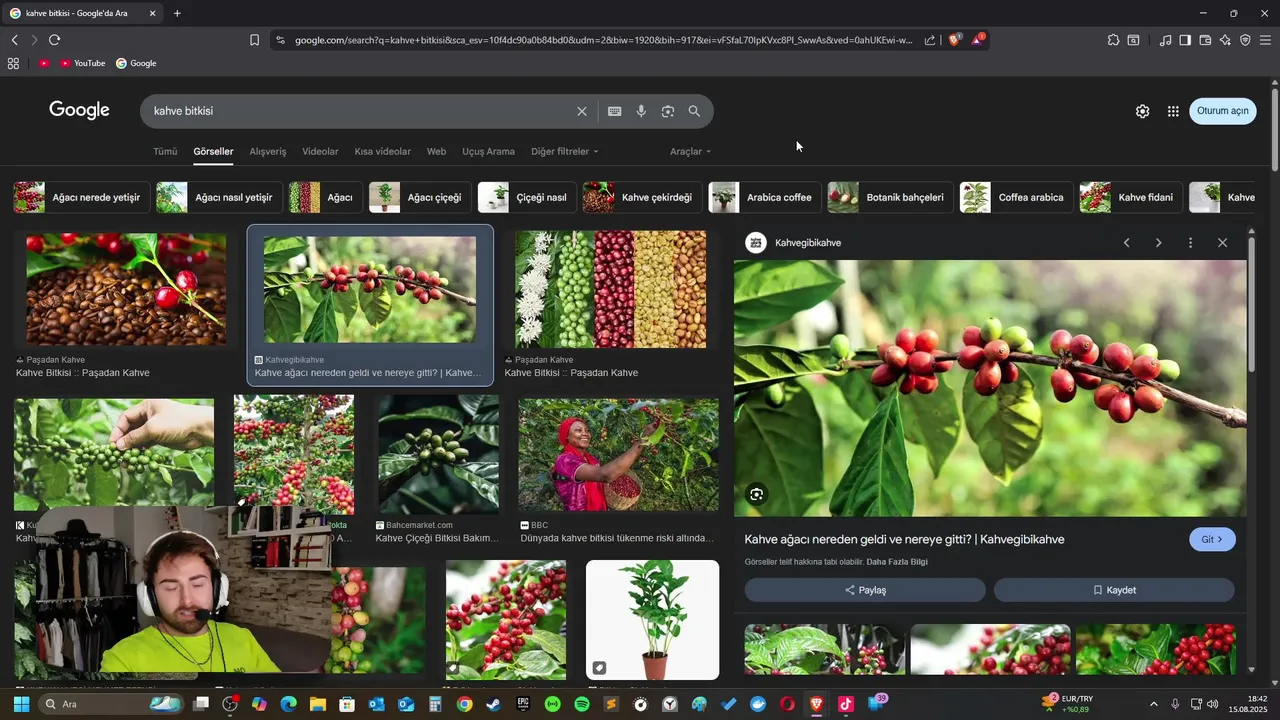Select the Arabica coffee suggestion chip

765,197
